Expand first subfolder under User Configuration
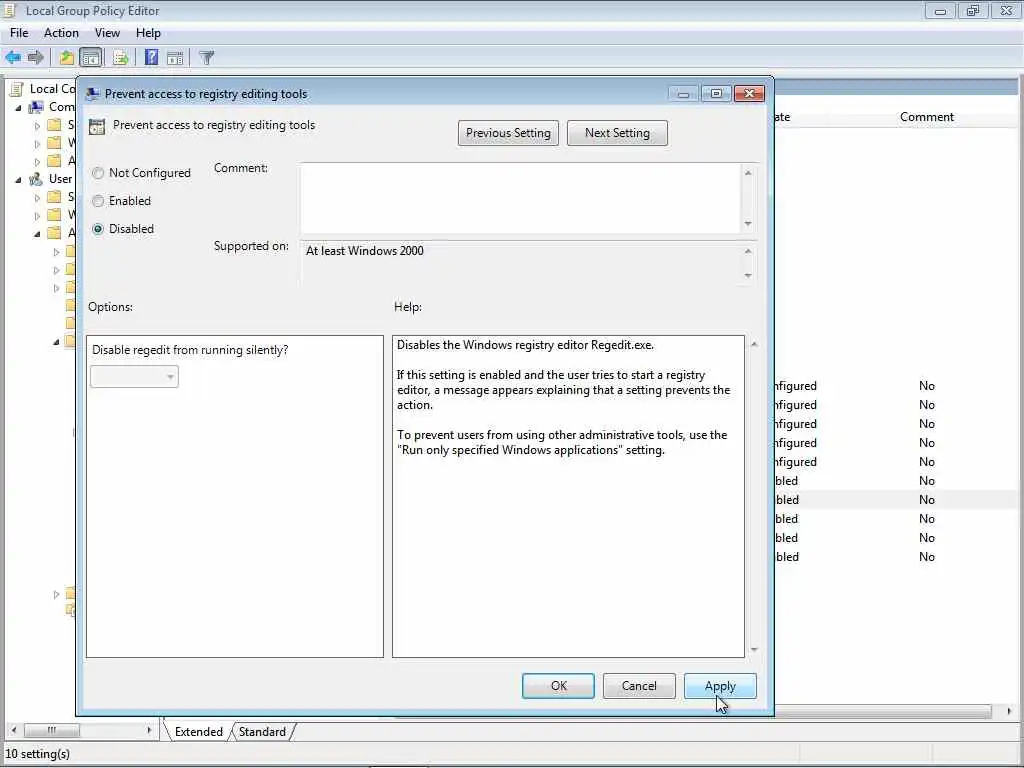Viewport: 1024px width, 768px height. click(37, 197)
